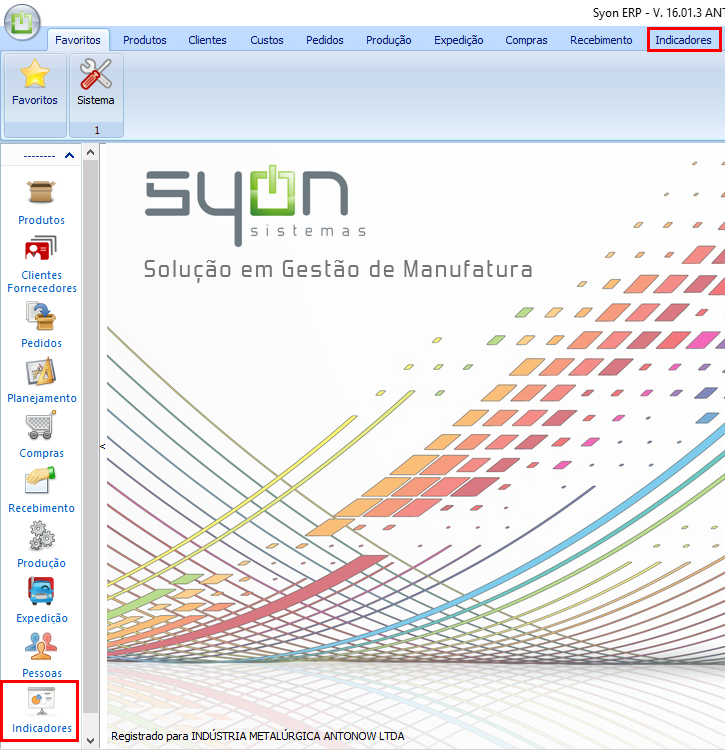
Task: Collapse side panel using splitter arrow
Action: tap(101, 446)
